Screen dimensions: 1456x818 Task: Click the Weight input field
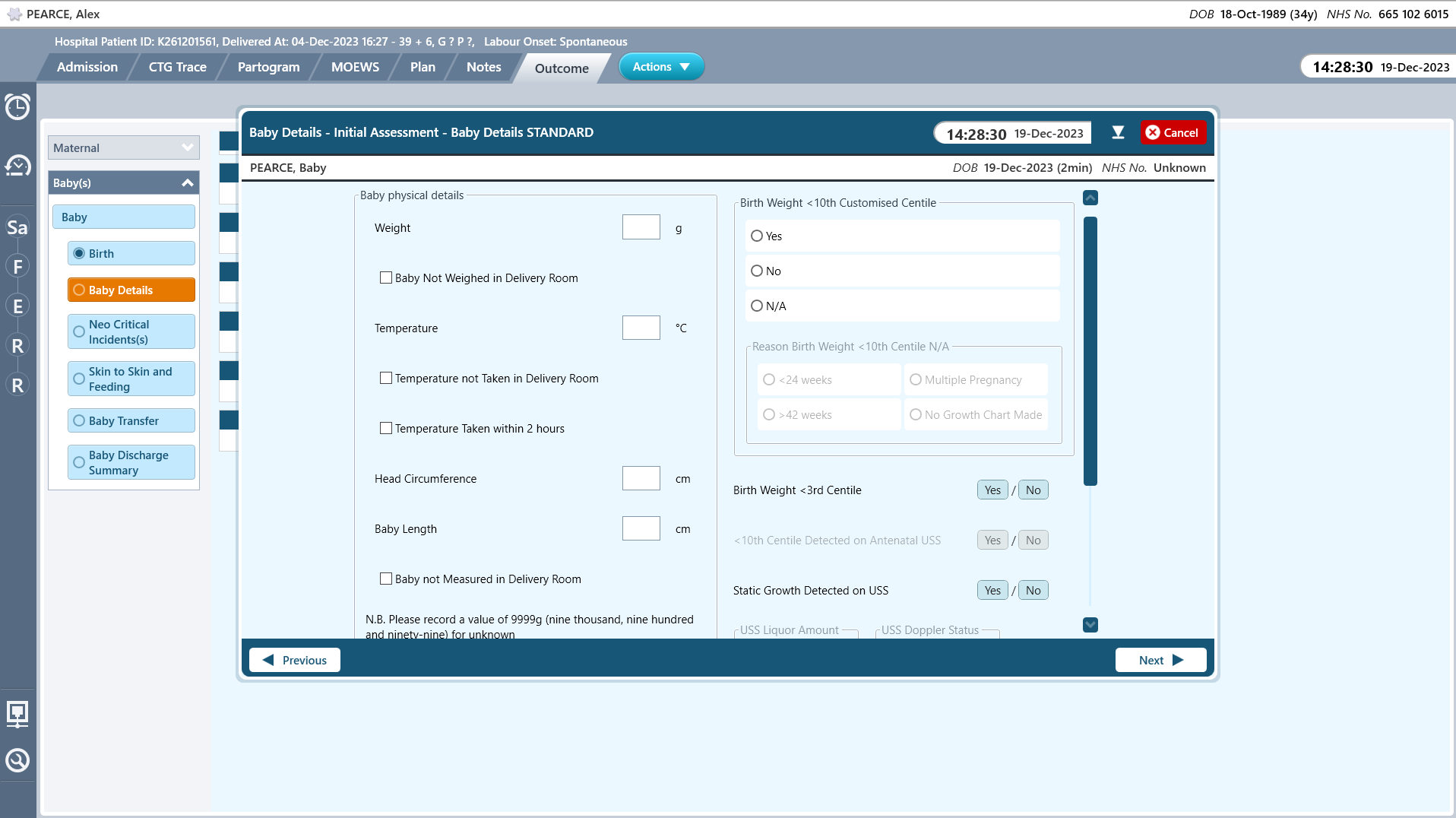(x=641, y=227)
